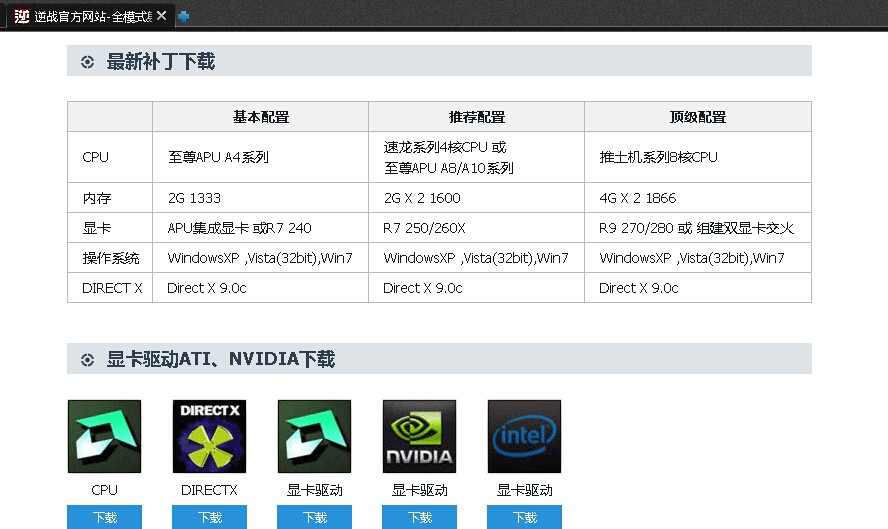Click the DIRECT X row header

click(x=112, y=288)
